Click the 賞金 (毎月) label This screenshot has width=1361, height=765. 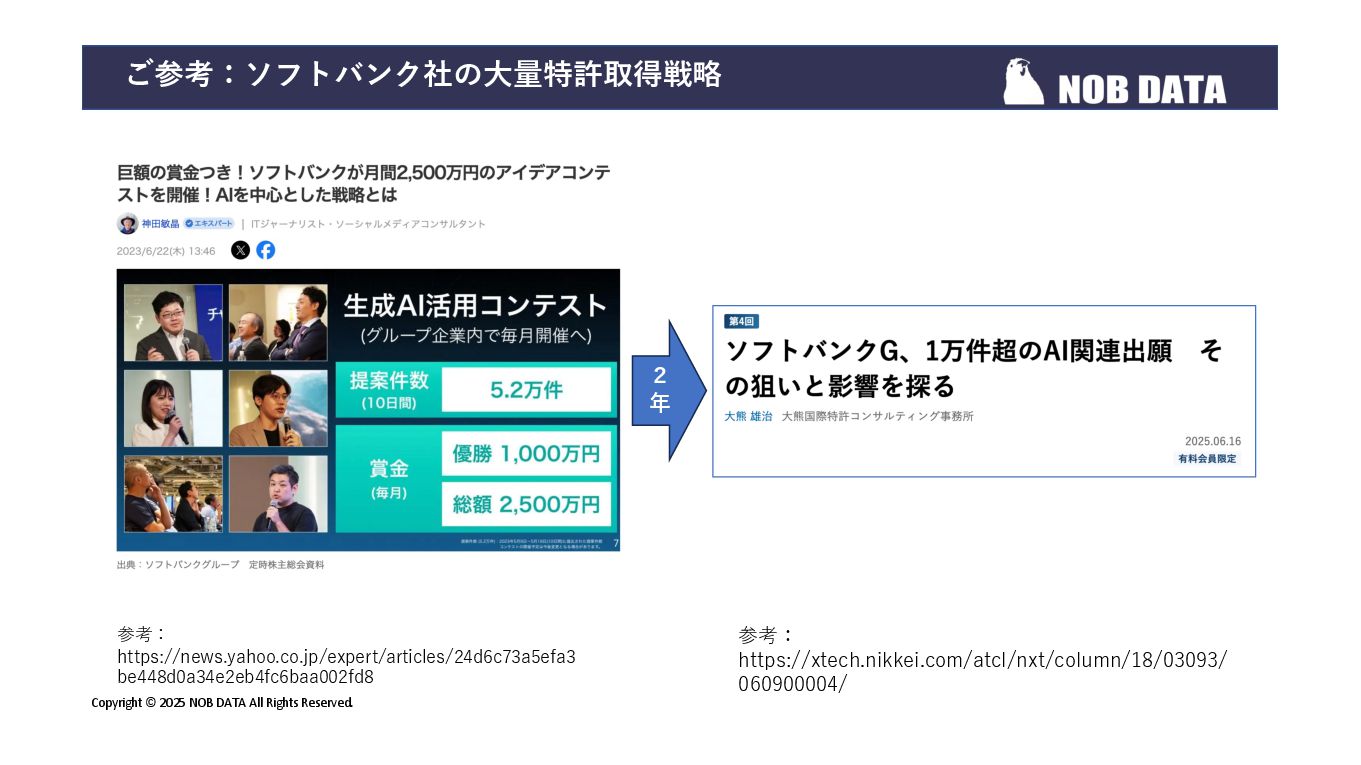[x=388, y=478]
